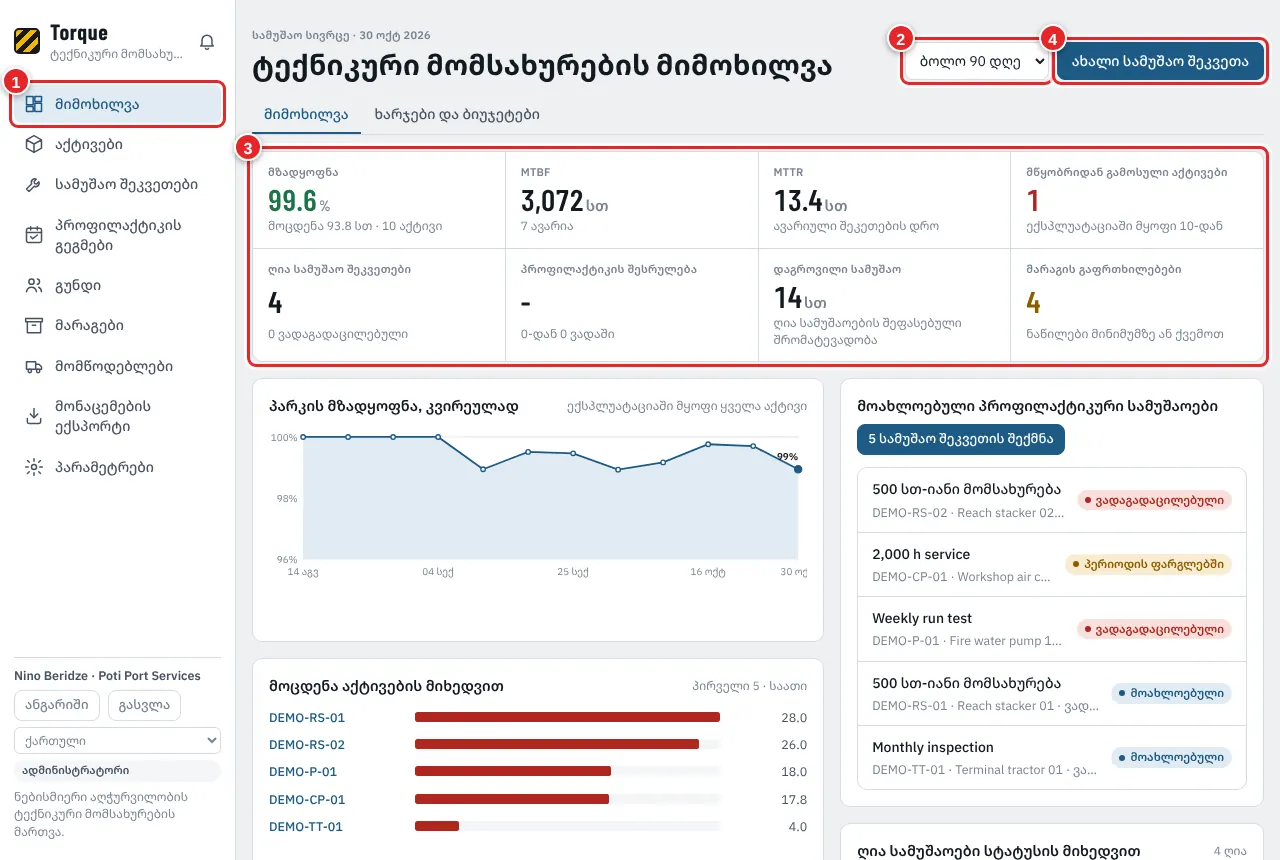
Task: Click the გასვლა logout button
Action: tap(144, 705)
